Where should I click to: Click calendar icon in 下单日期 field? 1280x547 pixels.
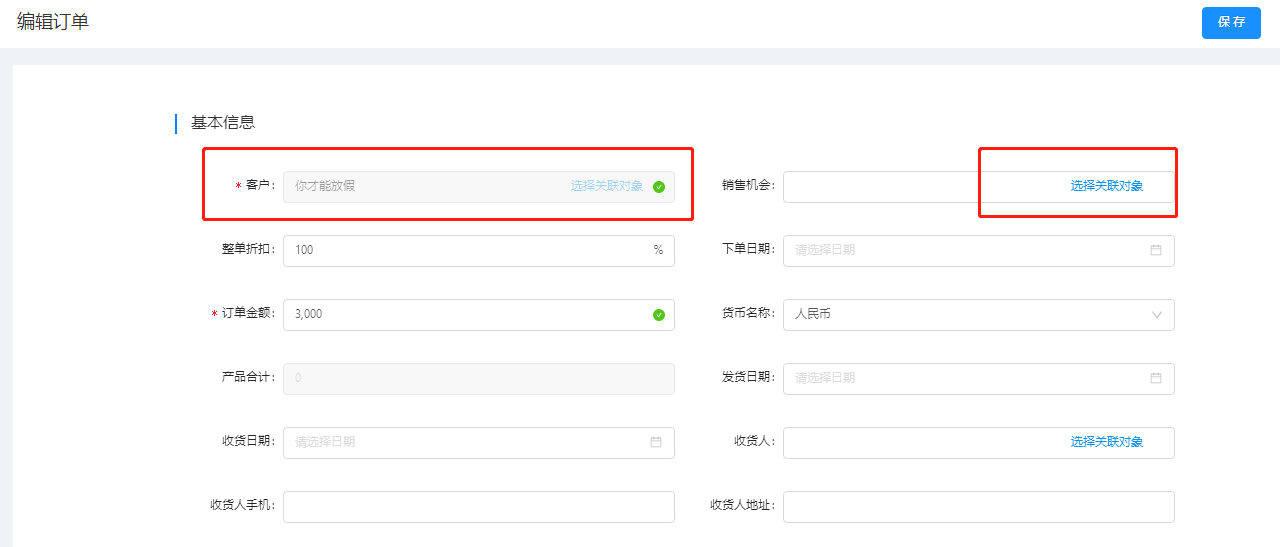click(1156, 250)
